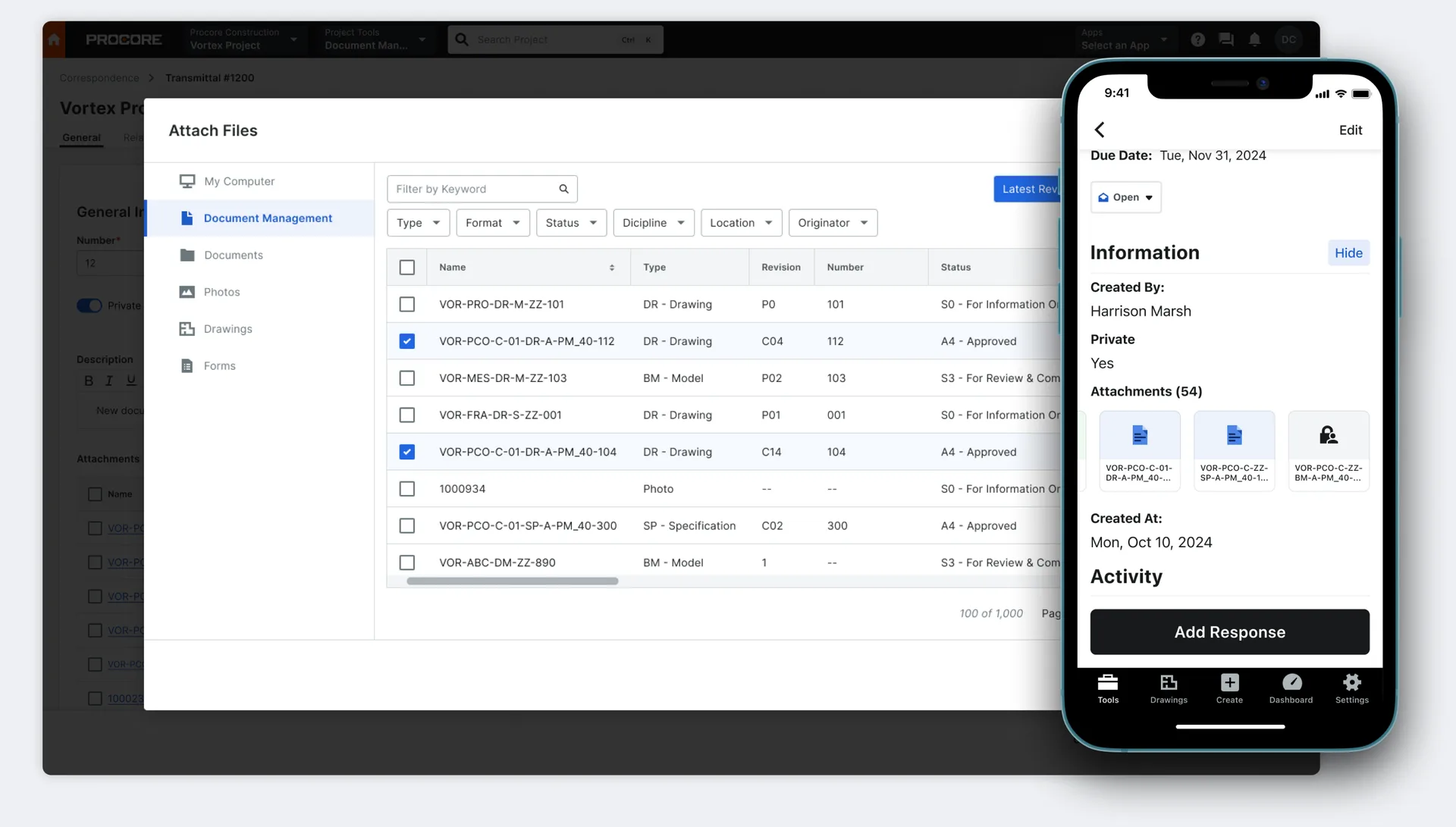Select My Computer in the sidebar
The height and width of the screenshot is (827, 1456).
(x=259, y=181)
